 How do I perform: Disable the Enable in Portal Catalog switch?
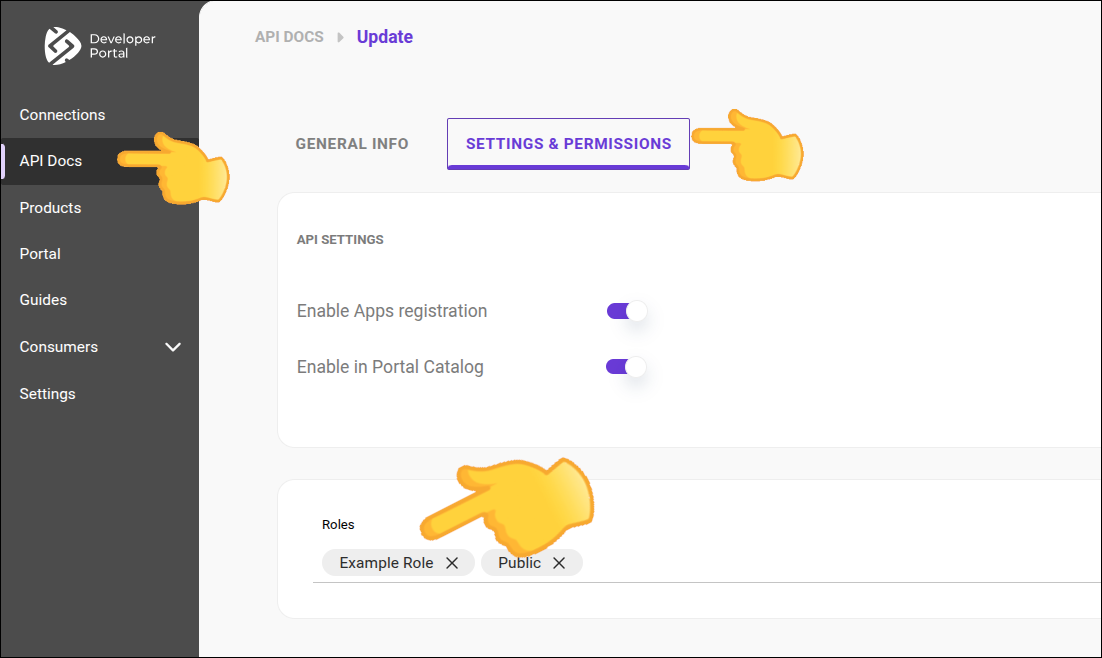(626, 366)
